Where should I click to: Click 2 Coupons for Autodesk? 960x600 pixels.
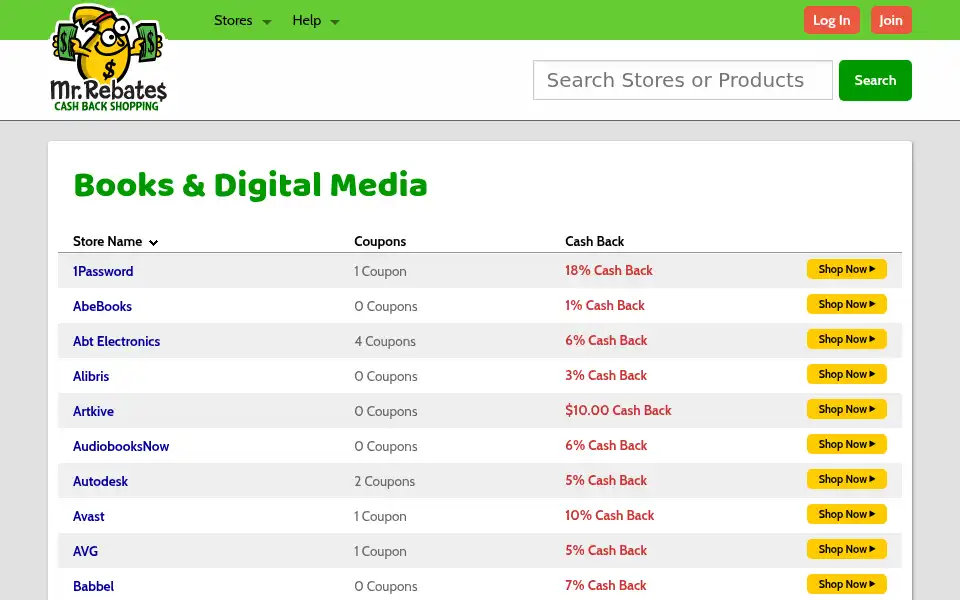(x=384, y=481)
